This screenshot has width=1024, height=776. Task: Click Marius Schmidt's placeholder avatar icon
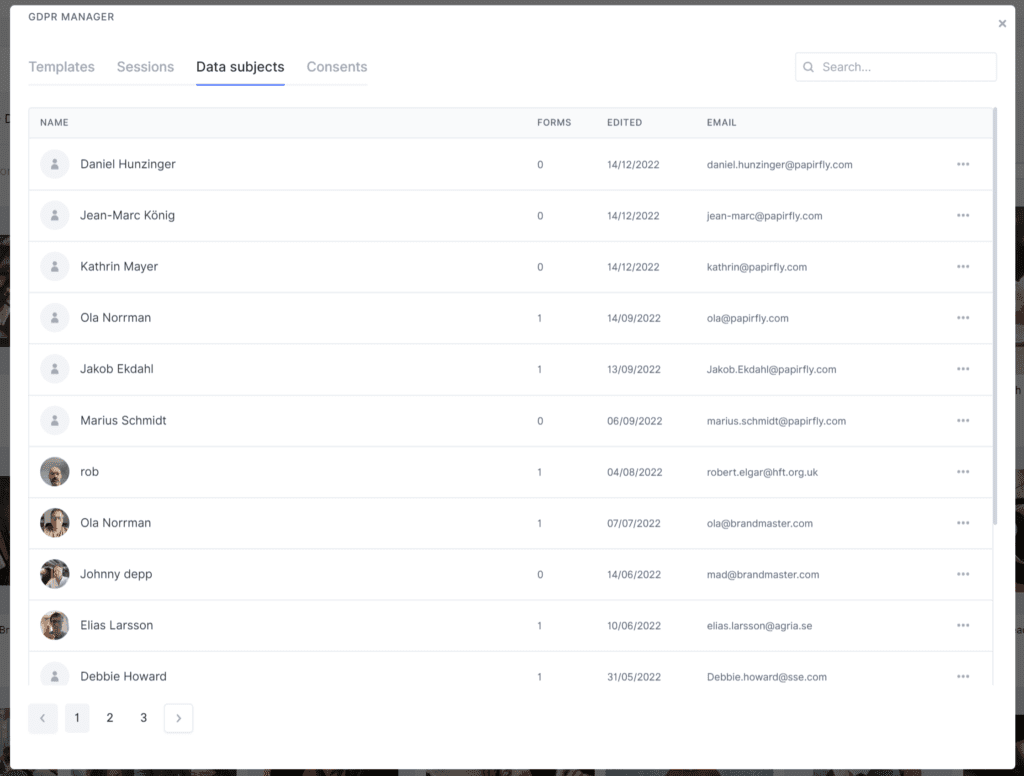pos(54,420)
